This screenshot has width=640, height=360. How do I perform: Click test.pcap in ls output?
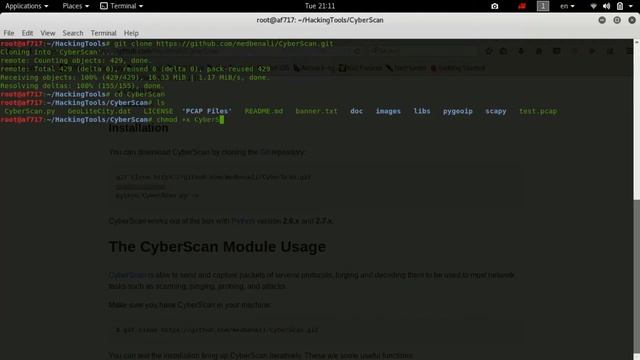pyautogui.click(x=538, y=111)
